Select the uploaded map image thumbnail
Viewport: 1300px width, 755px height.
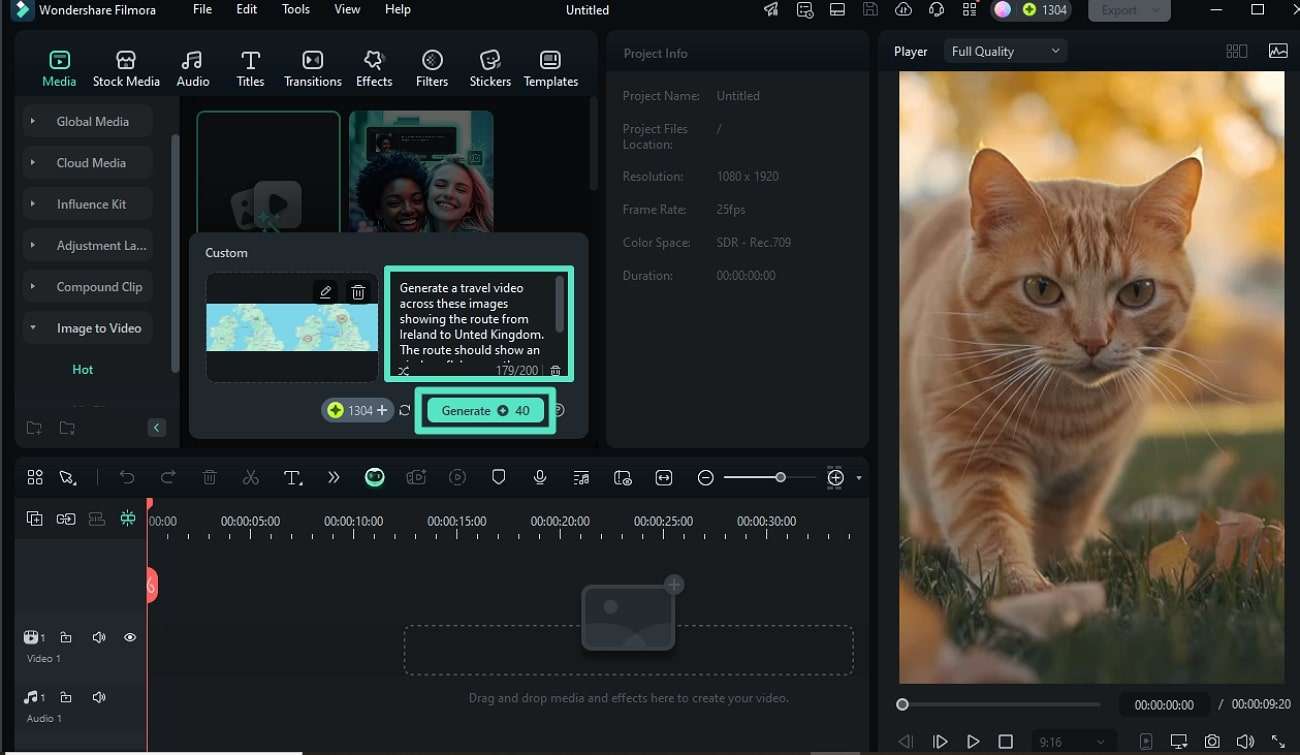(x=292, y=327)
